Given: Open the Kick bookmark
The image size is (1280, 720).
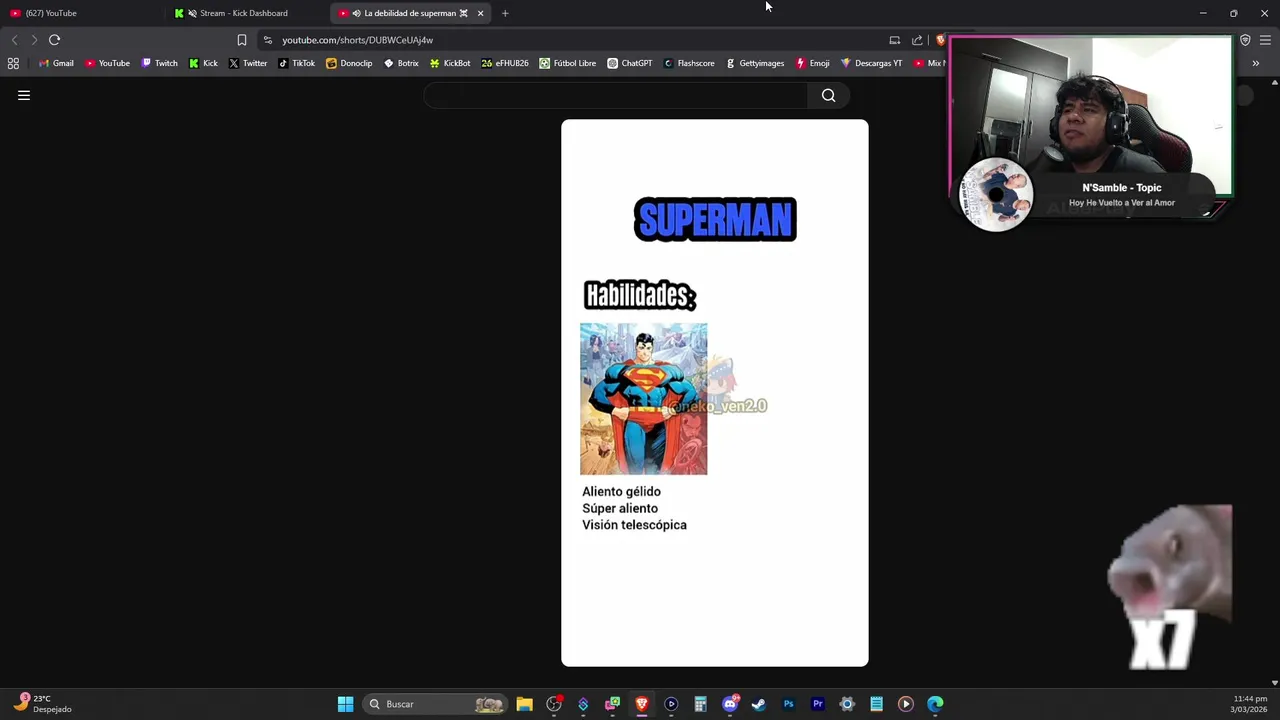Looking at the screenshot, I should (203, 63).
